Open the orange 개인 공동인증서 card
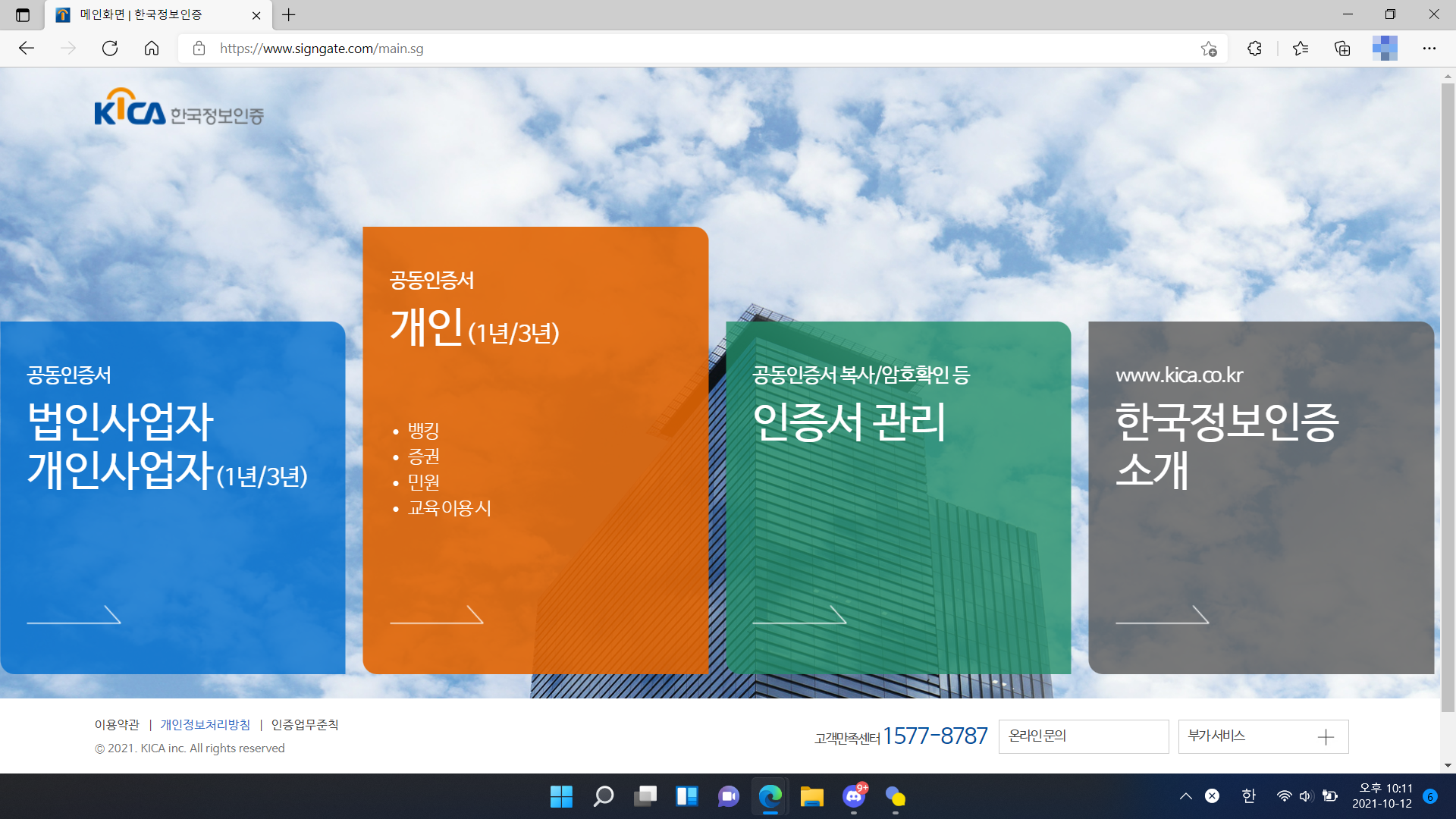This screenshot has height=819, width=1456. pos(535,450)
